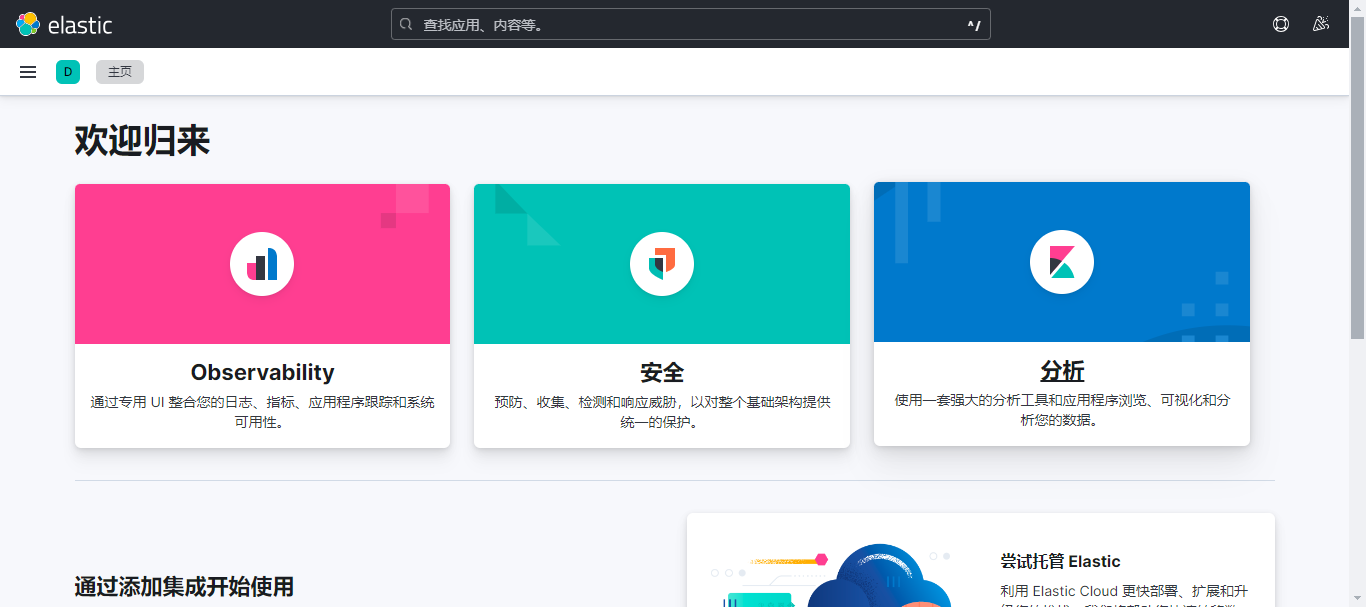This screenshot has width=1366, height=607.
Task: Click the 分析 card description text
Action: click(x=1062, y=410)
